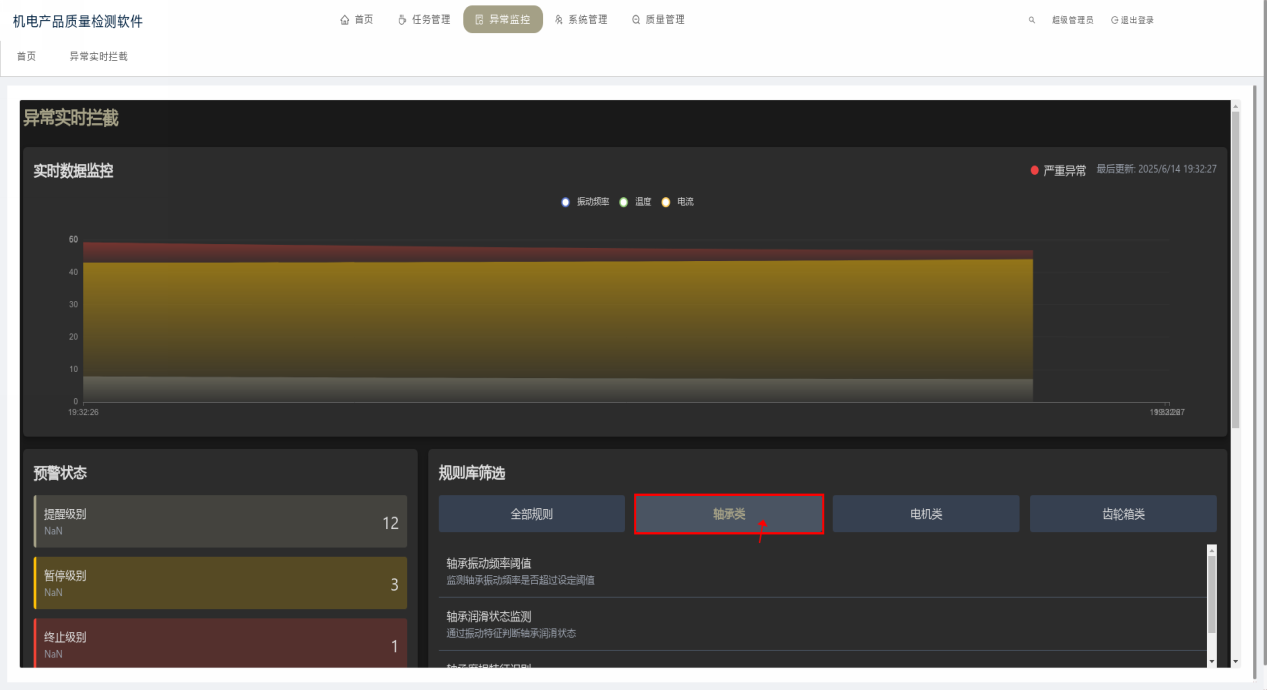Open the 超级管理员 user menu
Image resolution: width=1267 pixels, height=690 pixels.
point(1072,20)
